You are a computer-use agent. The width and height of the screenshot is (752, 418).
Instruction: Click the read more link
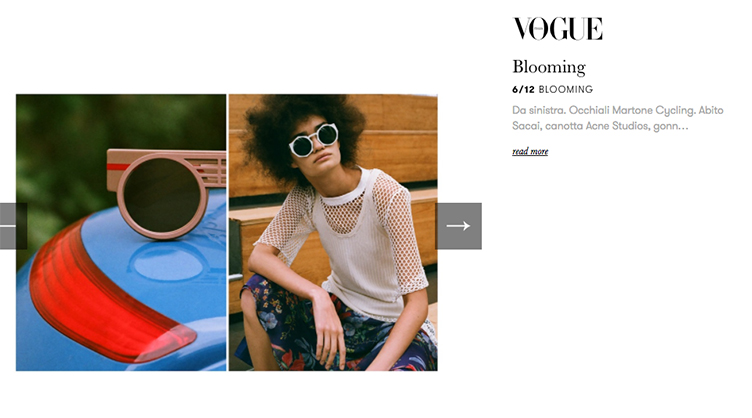530,151
